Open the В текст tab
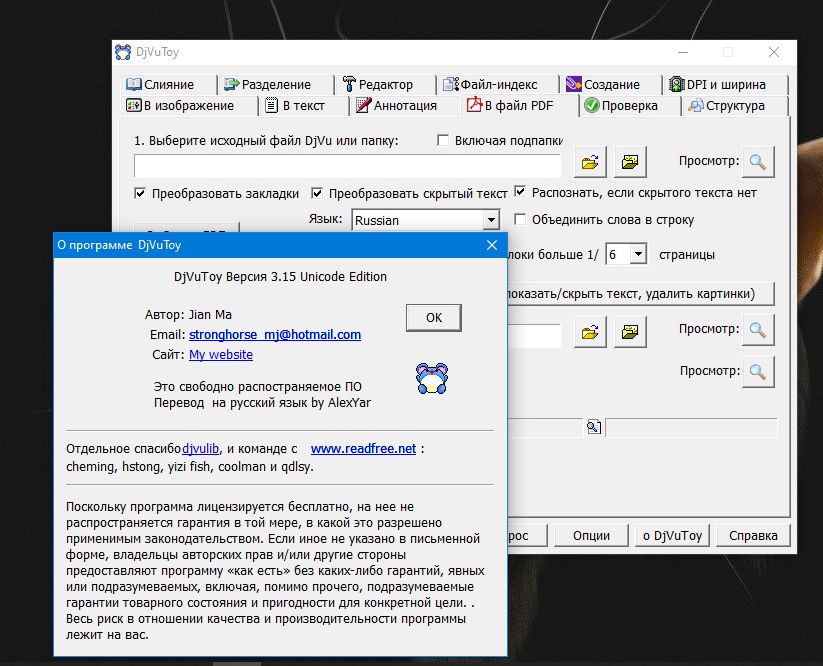Screen dimensions: 823x666 point(303,105)
